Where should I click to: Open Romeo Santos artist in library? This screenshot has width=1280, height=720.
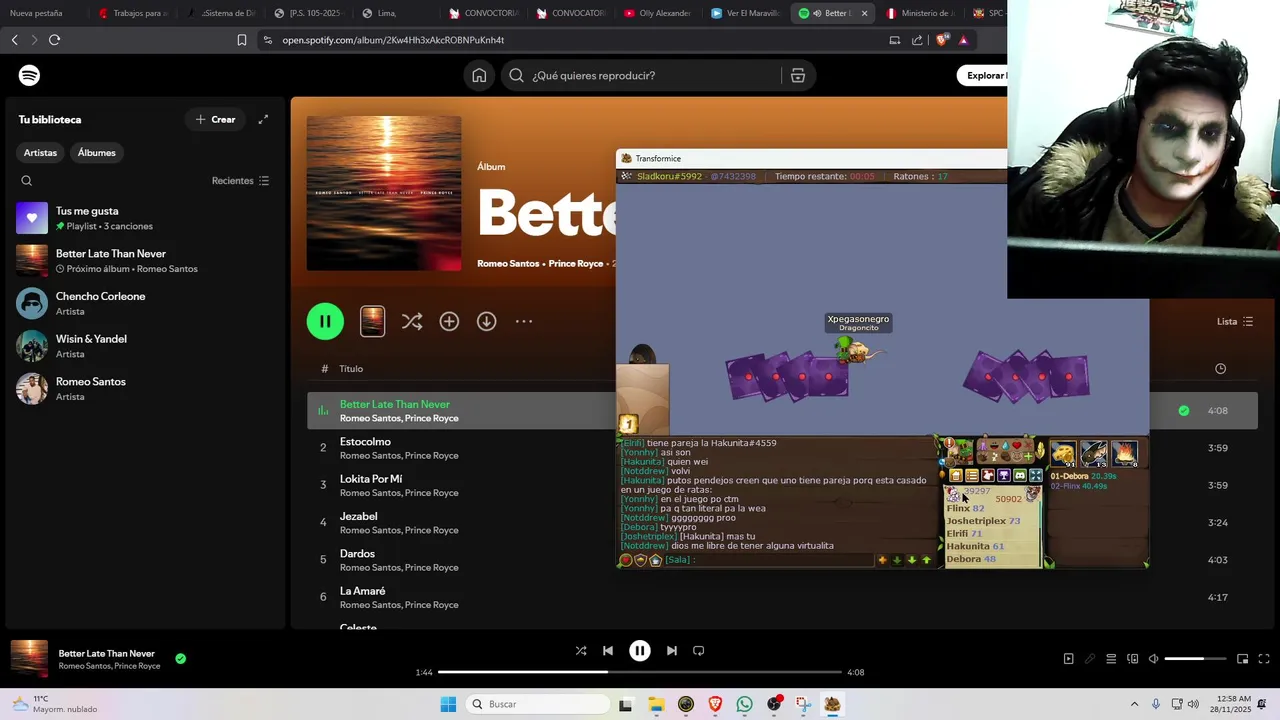[145, 388]
